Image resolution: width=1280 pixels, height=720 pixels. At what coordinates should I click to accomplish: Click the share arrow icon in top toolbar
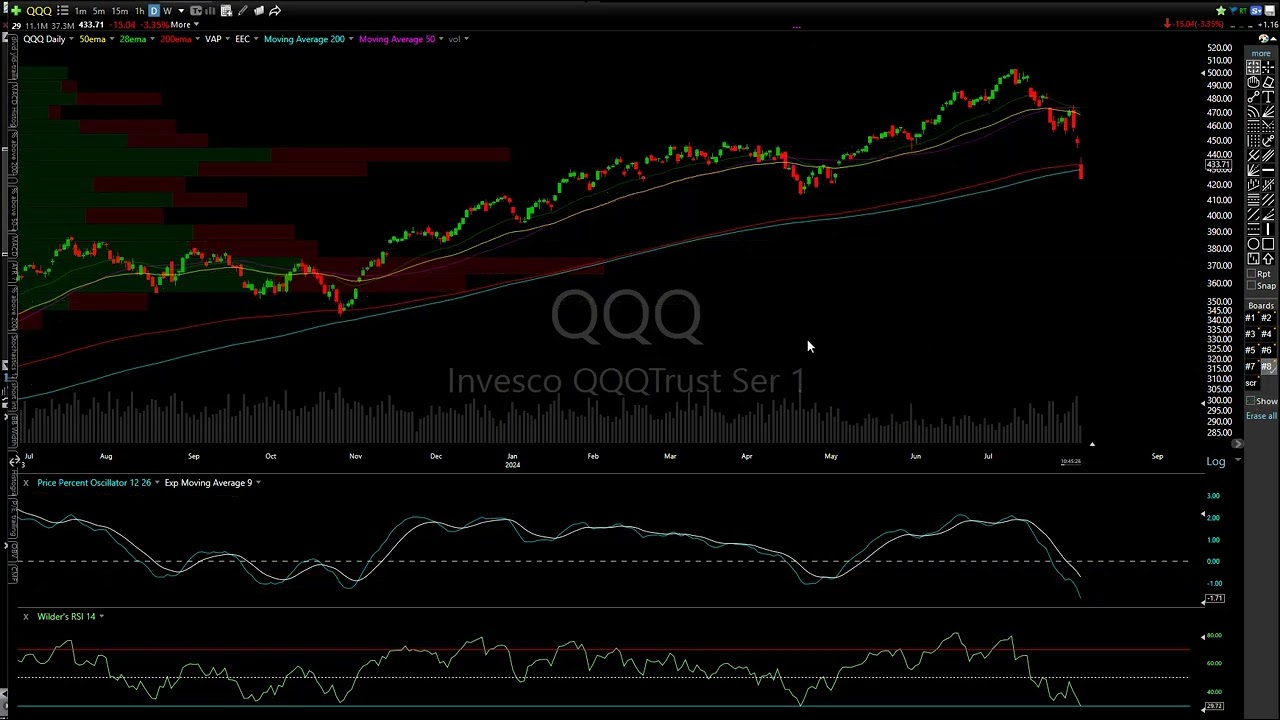pyautogui.click(x=275, y=11)
